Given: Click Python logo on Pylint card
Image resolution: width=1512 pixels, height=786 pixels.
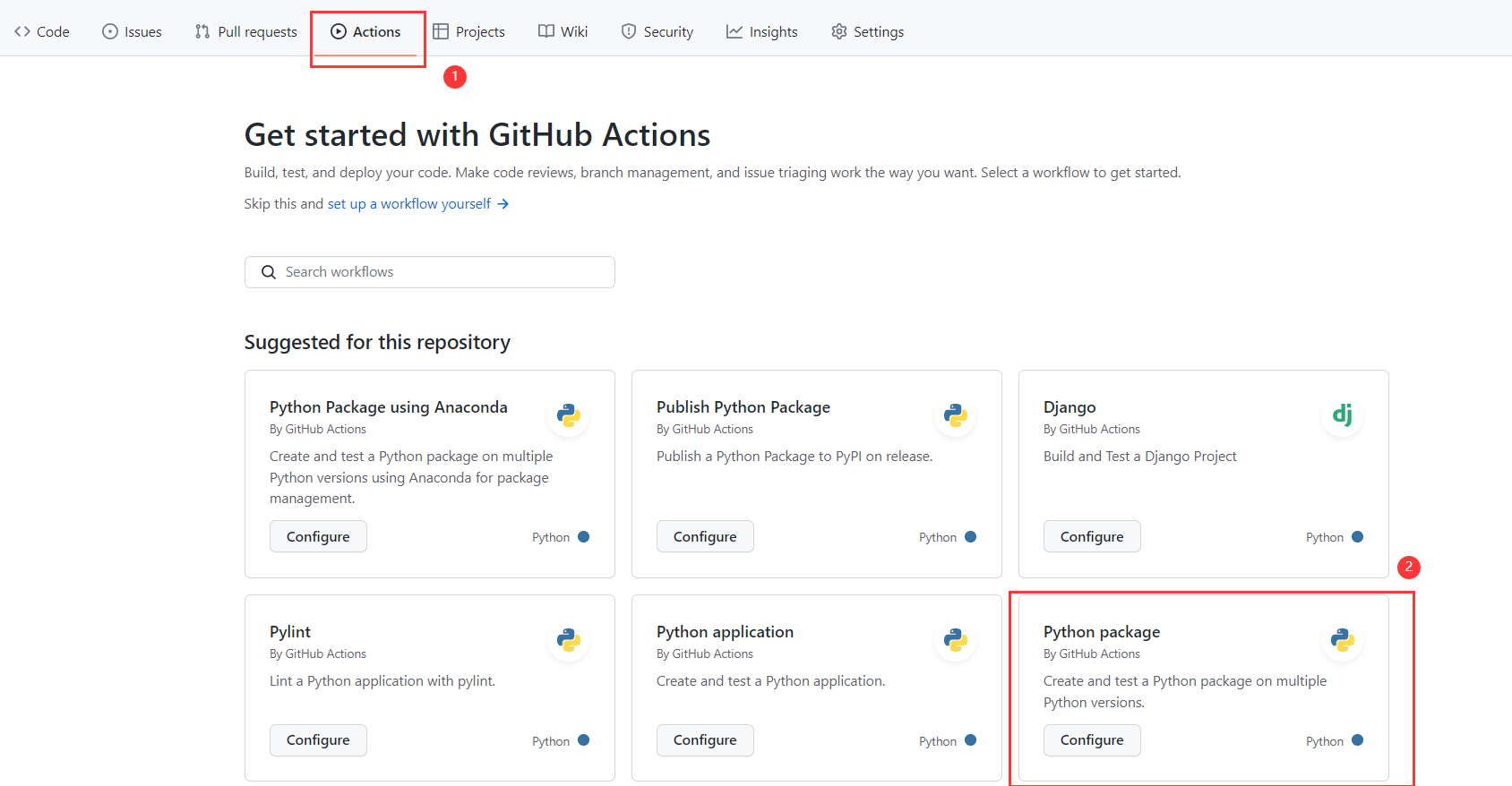Looking at the screenshot, I should click(x=569, y=640).
